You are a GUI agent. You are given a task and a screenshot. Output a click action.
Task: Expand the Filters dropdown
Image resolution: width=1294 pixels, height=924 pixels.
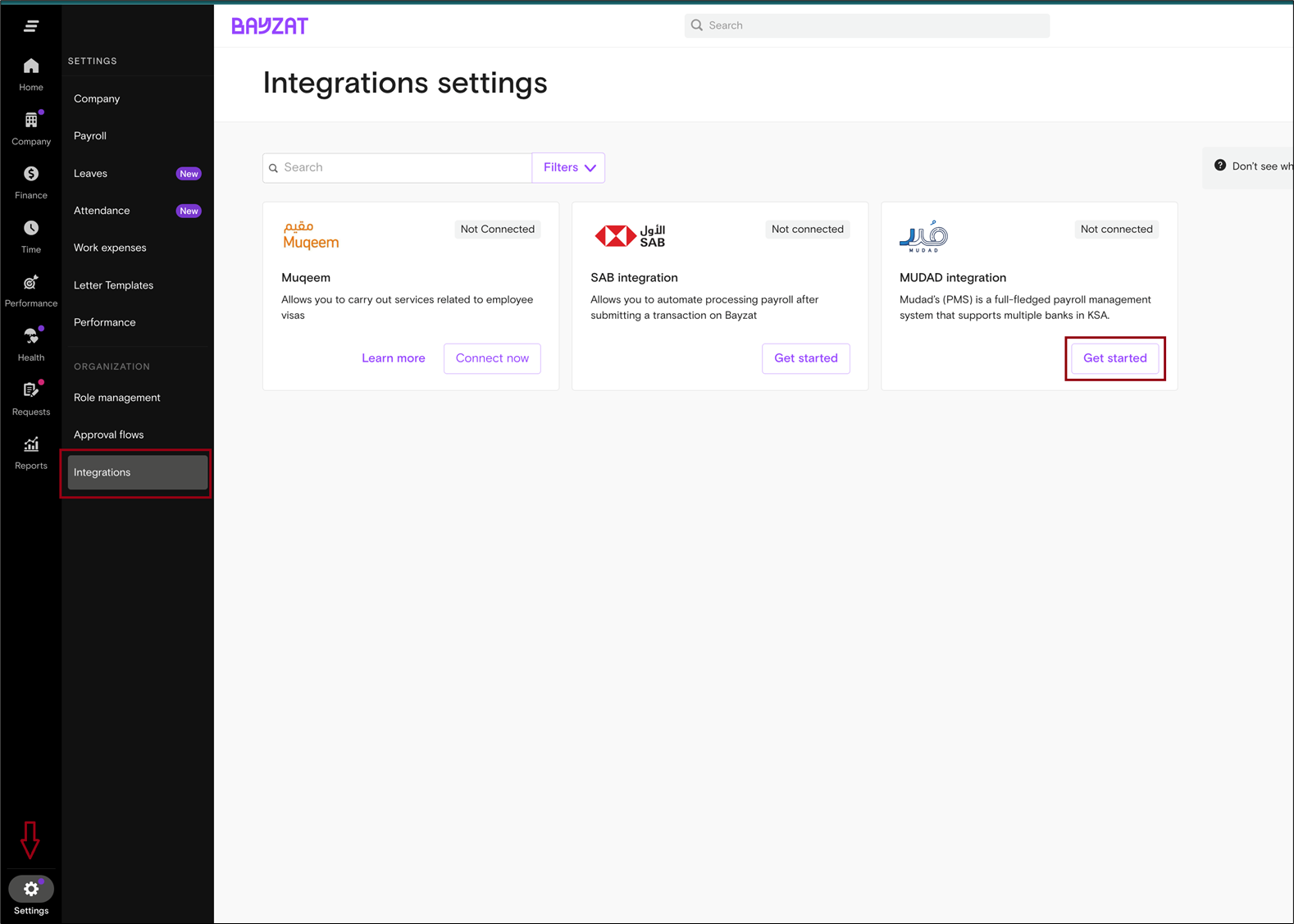[568, 167]
